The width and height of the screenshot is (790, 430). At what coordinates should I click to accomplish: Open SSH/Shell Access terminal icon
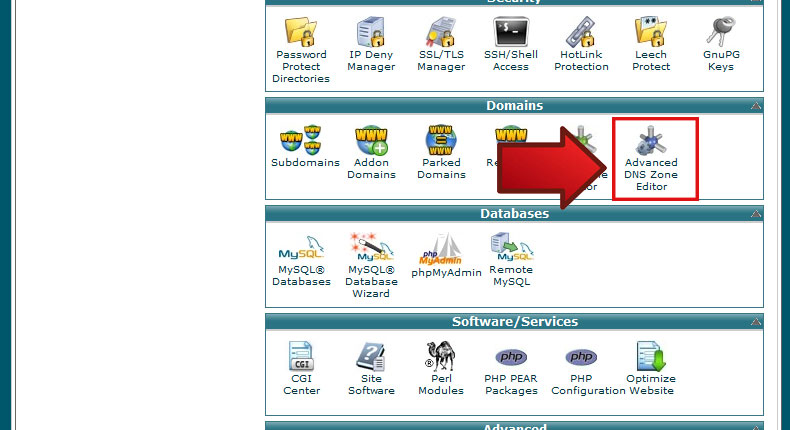tap(511, 31)
